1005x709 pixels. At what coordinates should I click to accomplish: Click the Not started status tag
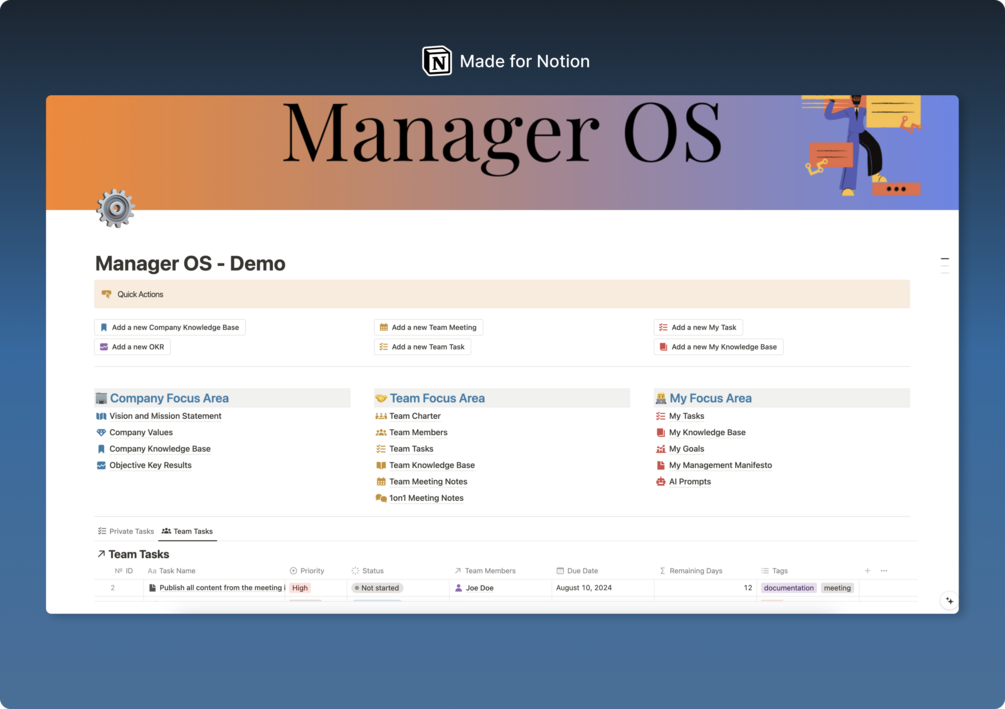(377, 588)
